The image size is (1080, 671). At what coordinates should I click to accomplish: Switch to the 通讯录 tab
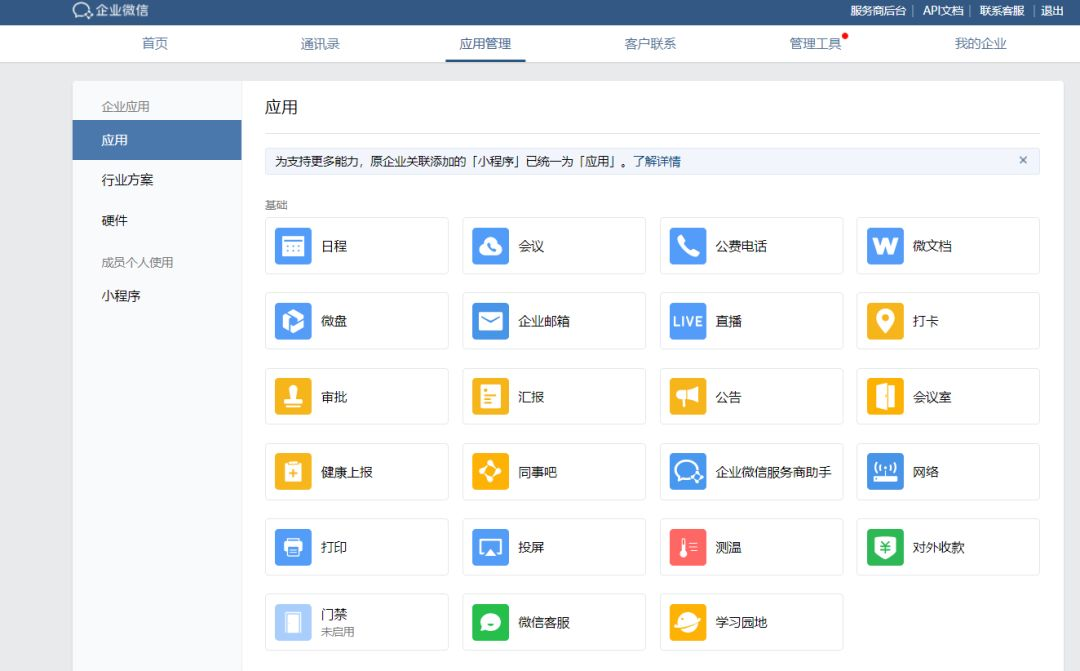click(320, 44)
